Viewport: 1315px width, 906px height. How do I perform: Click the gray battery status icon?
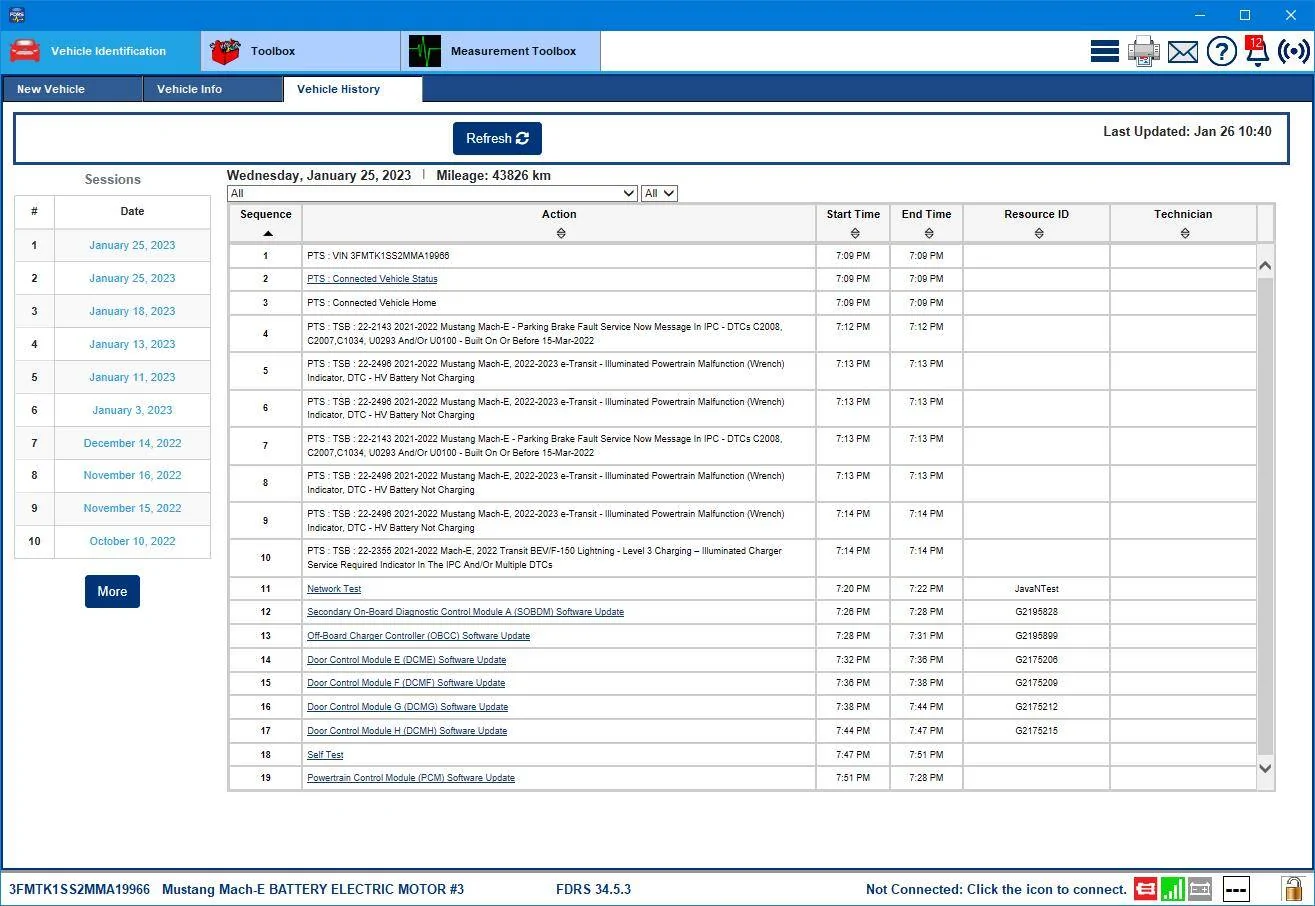click(1200, 888)
